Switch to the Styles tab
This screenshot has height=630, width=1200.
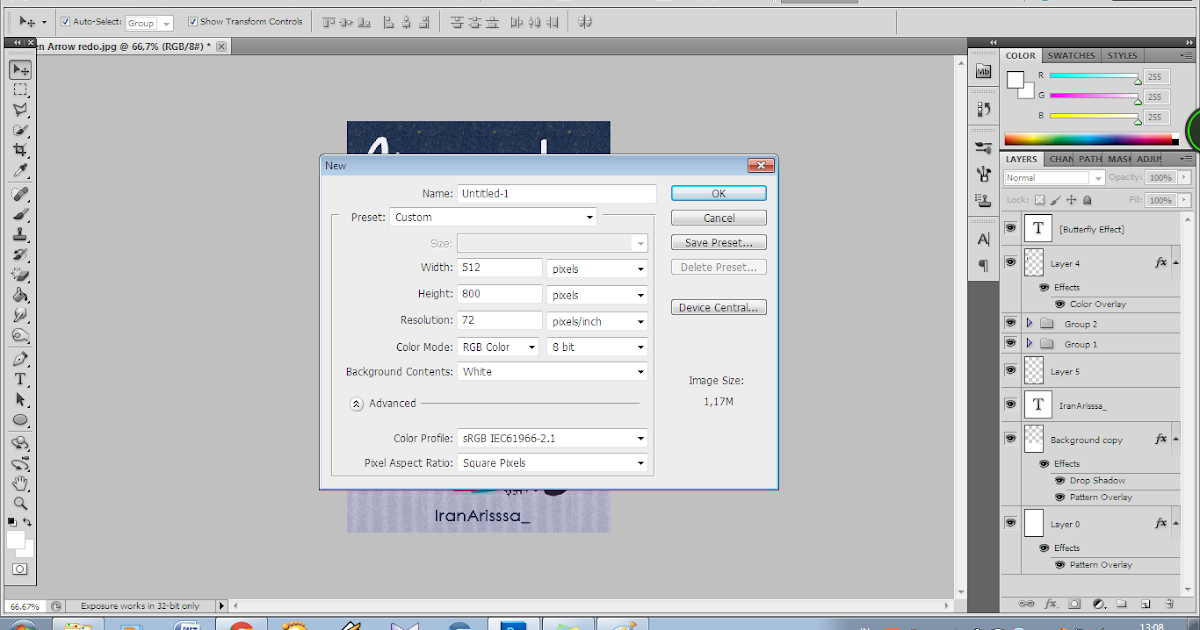click(x=1122, y=56)
